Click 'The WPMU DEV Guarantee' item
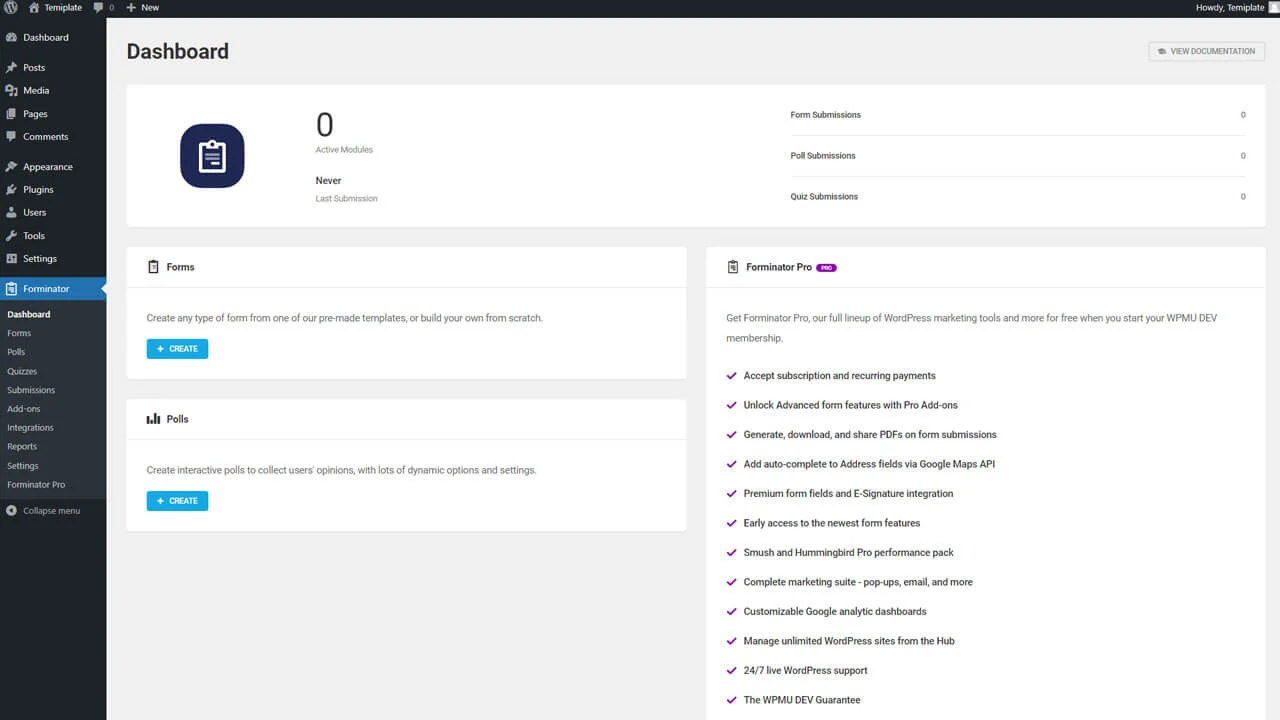Image resolution: width=1280 pixels, height=720 pixels. (801, 700)
